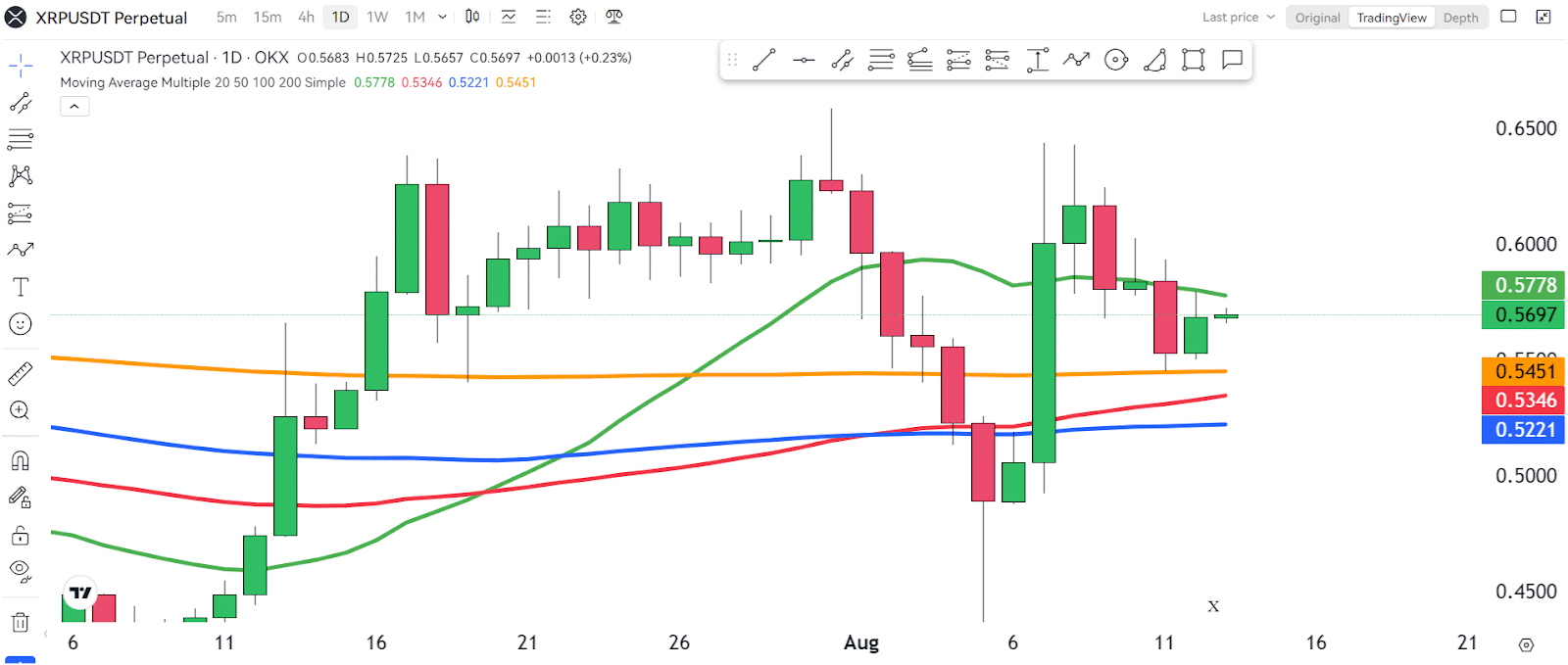
Task: Open the emoji icons tool
Action: (x=21, y=324)
